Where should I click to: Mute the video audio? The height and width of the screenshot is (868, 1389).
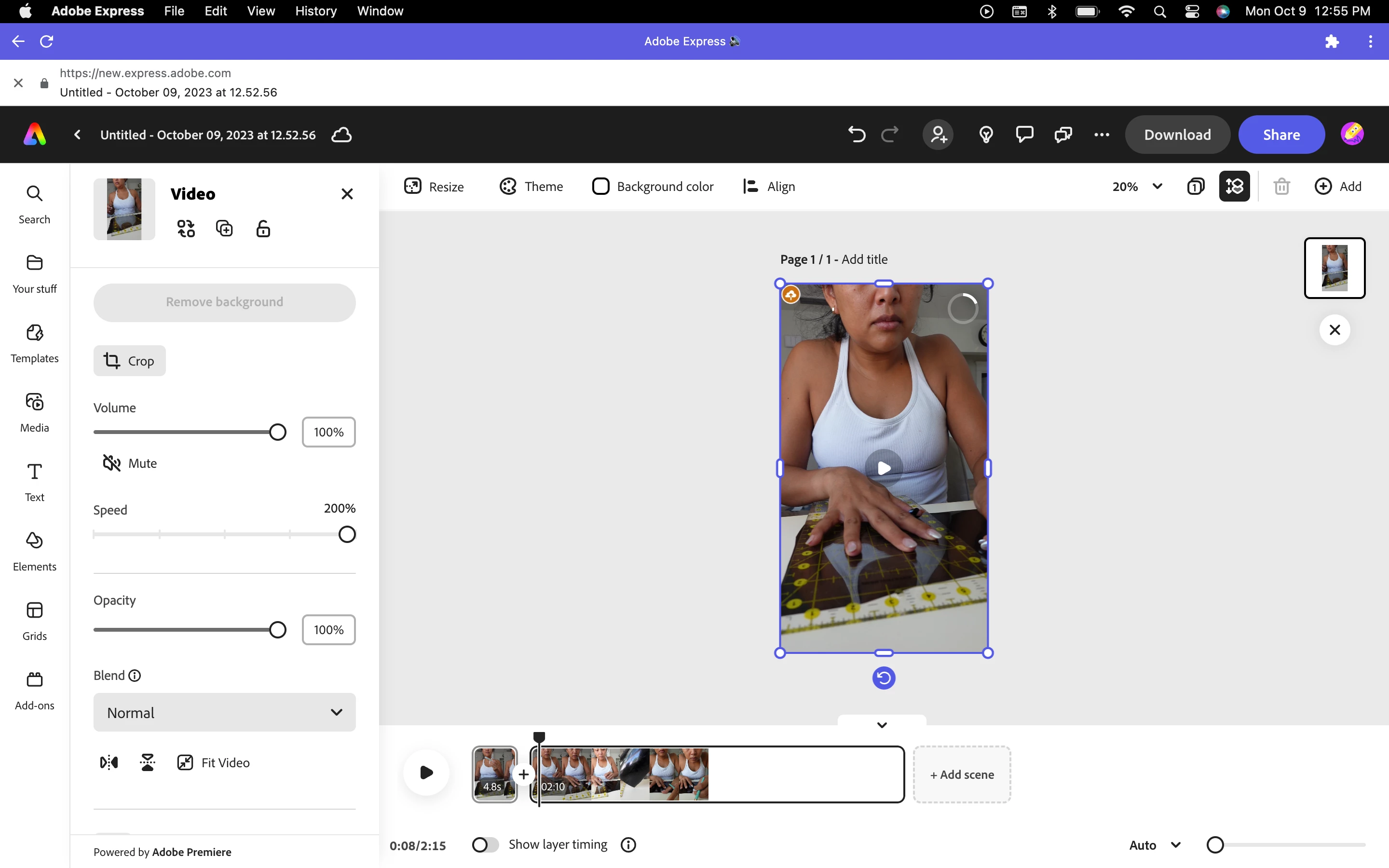130,463
